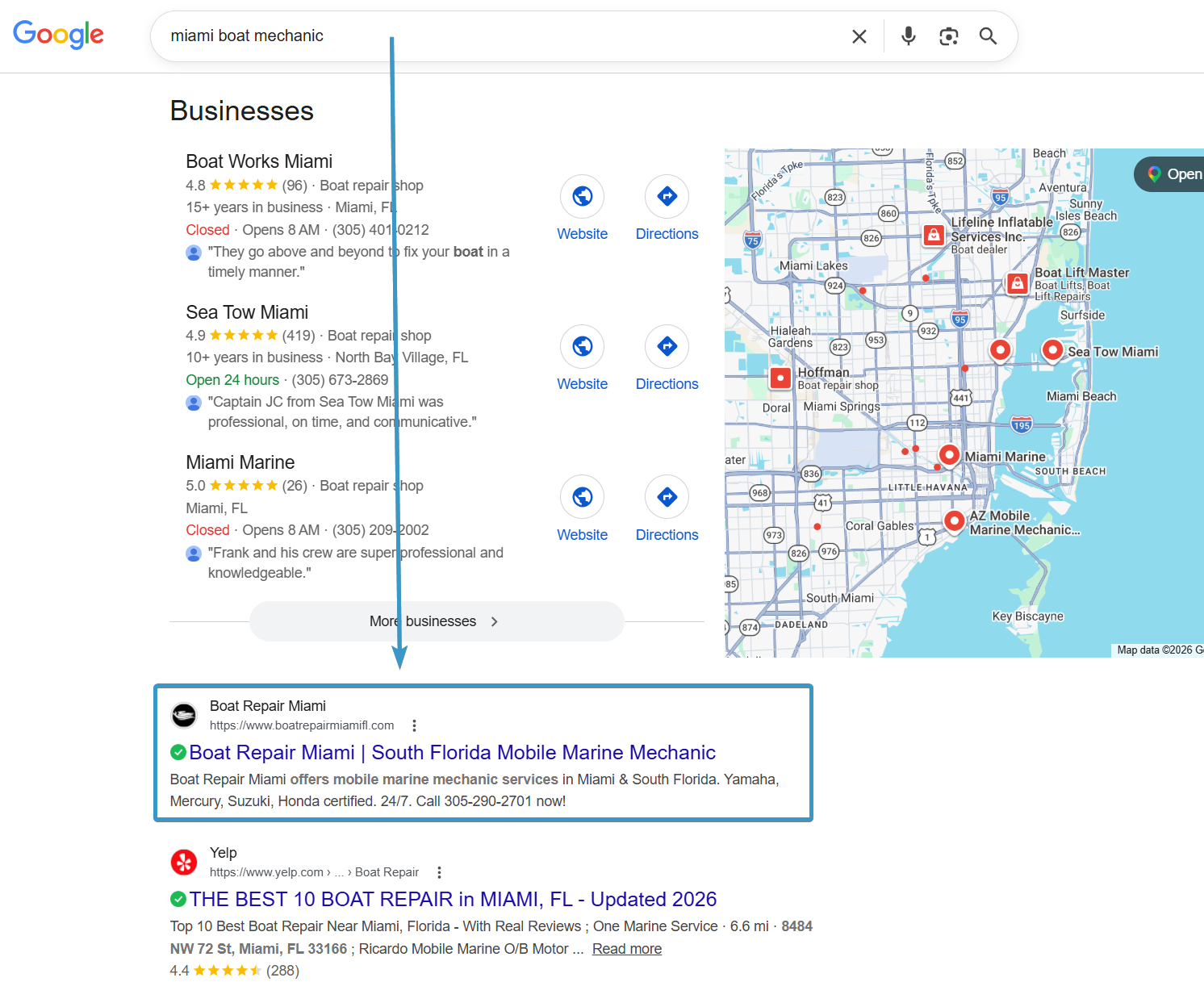
Task: Open Sea Tow Miami's Website icon
Action: click(582, 346)
